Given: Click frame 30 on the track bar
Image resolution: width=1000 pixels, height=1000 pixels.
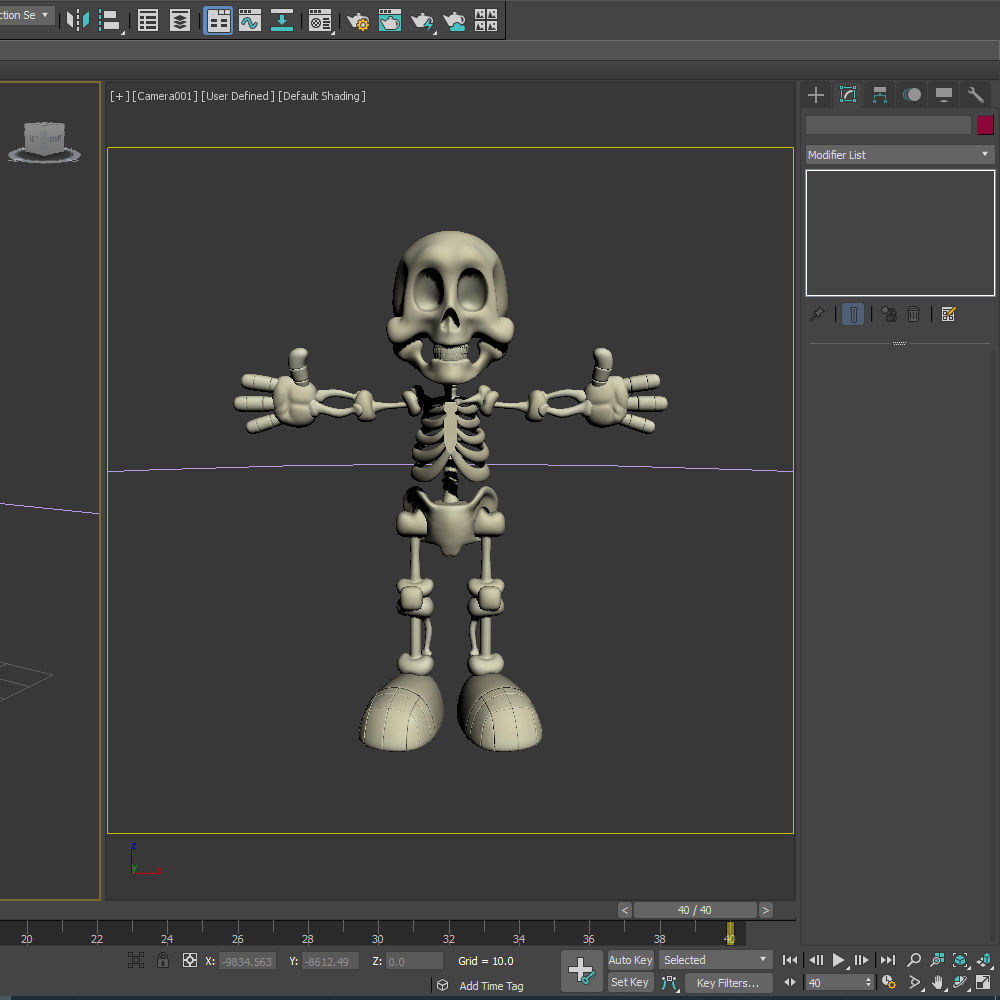Looking at the screenshot, I should click(378, 933).
